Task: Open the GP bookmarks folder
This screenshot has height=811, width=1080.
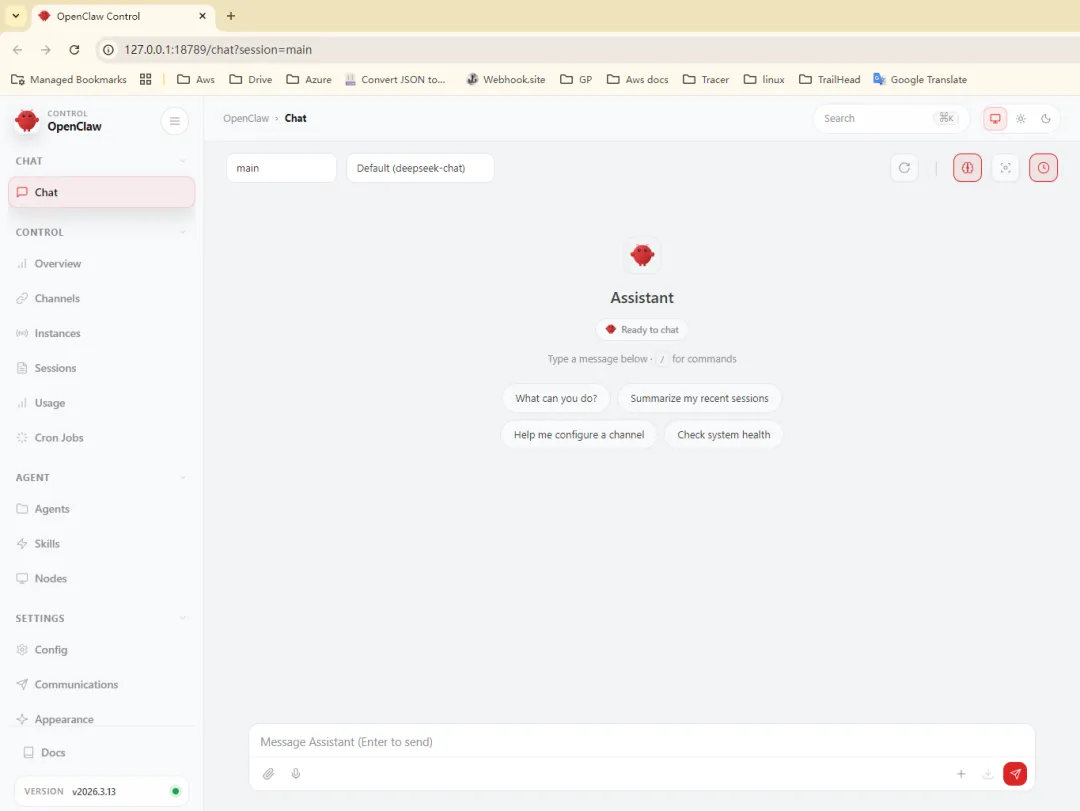Action: click(x=576, y=79)
